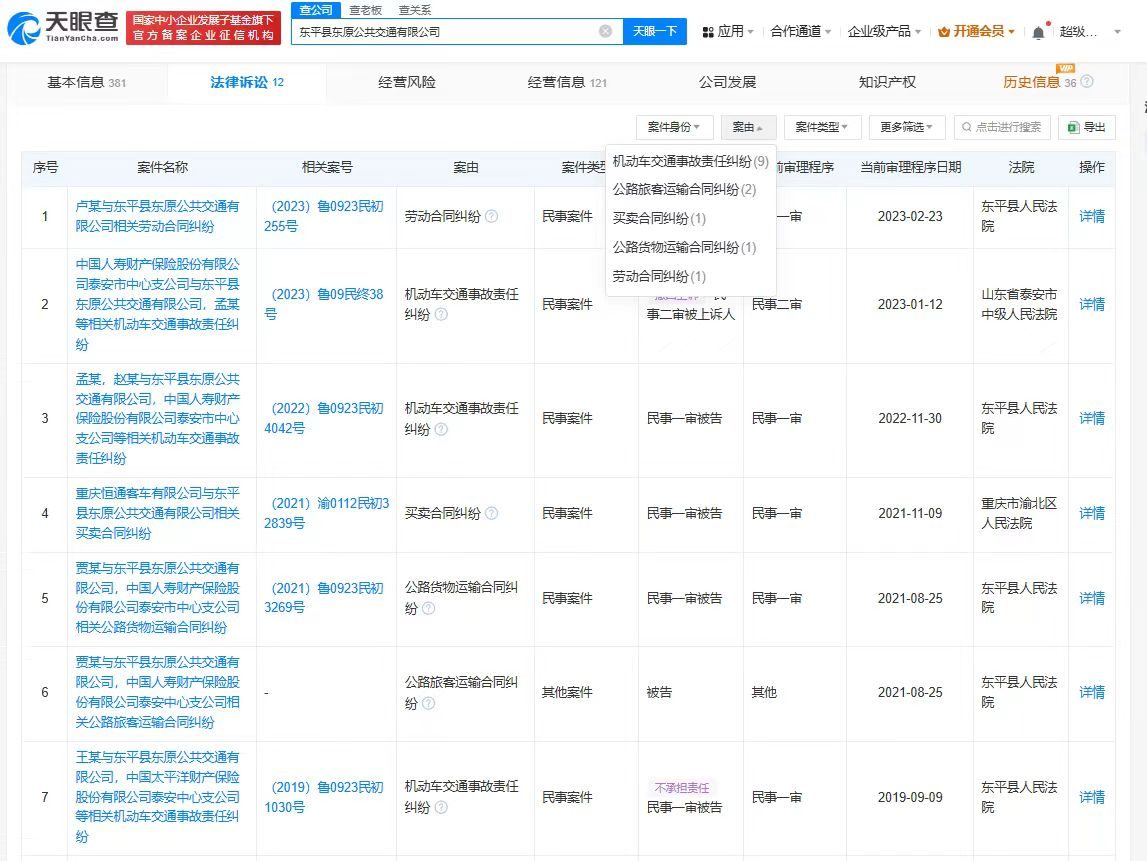Open 详情 link for case row 1
Viewport: 1147px width, 861px height.
(1091, 217)
